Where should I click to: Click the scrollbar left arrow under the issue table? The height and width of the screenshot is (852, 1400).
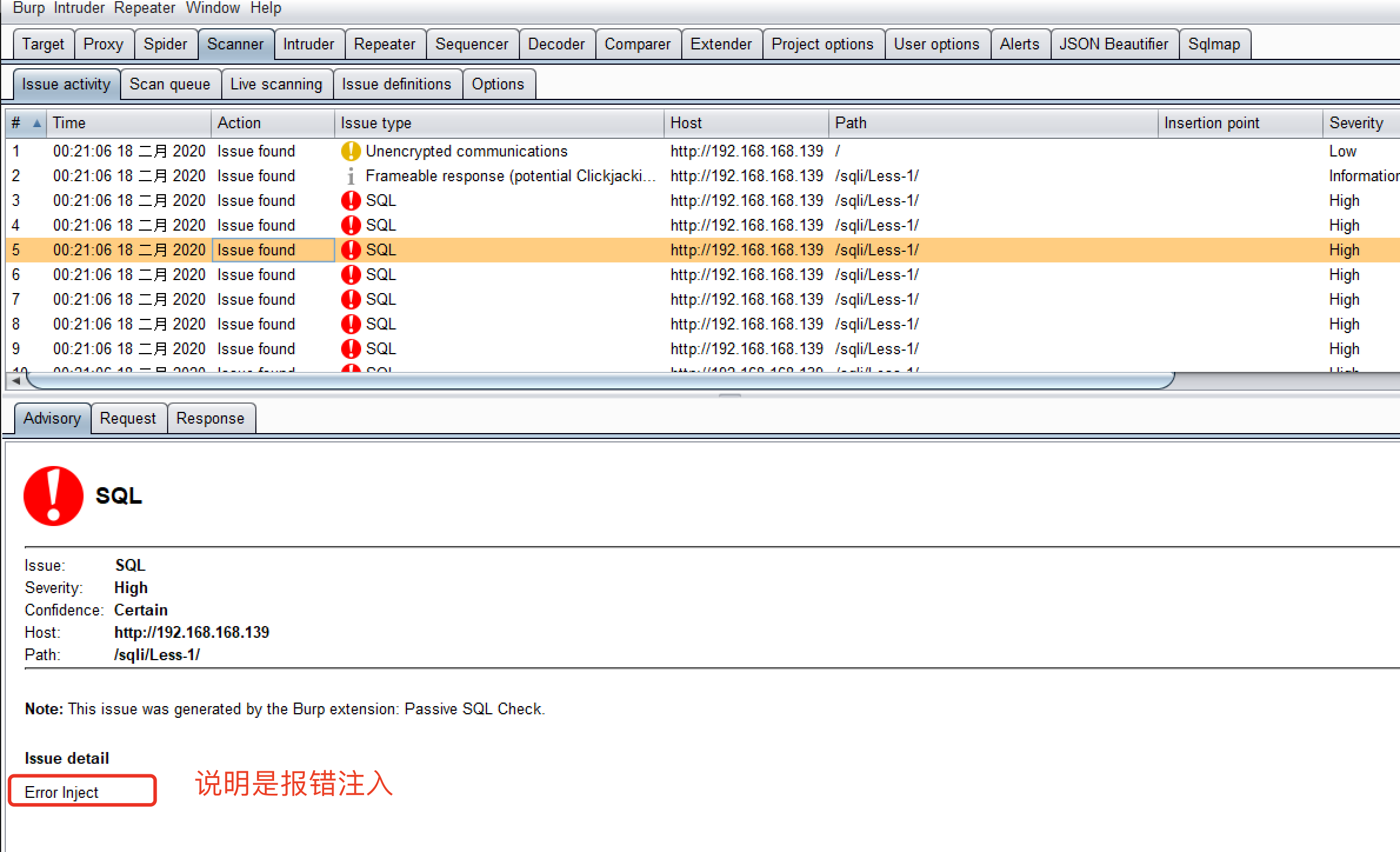click(x=16, y=381)
